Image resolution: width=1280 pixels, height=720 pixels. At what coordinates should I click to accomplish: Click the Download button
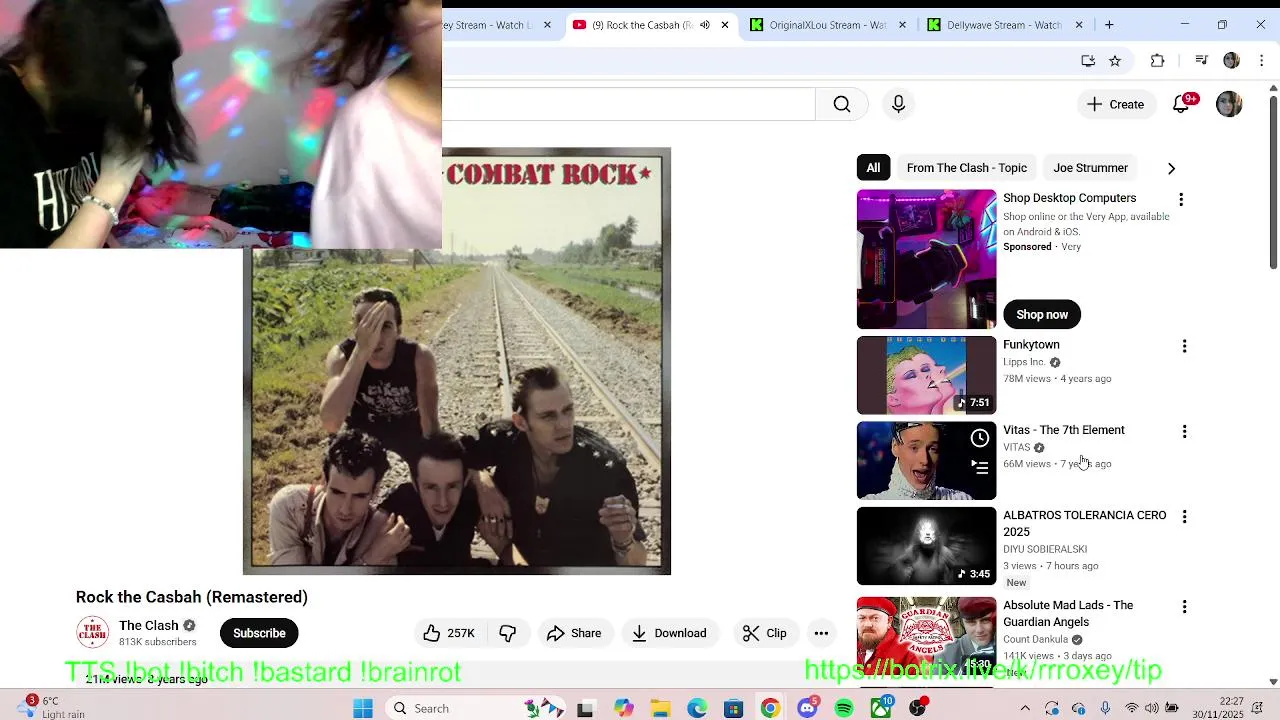pyautogui.click(x=669, y=633)
